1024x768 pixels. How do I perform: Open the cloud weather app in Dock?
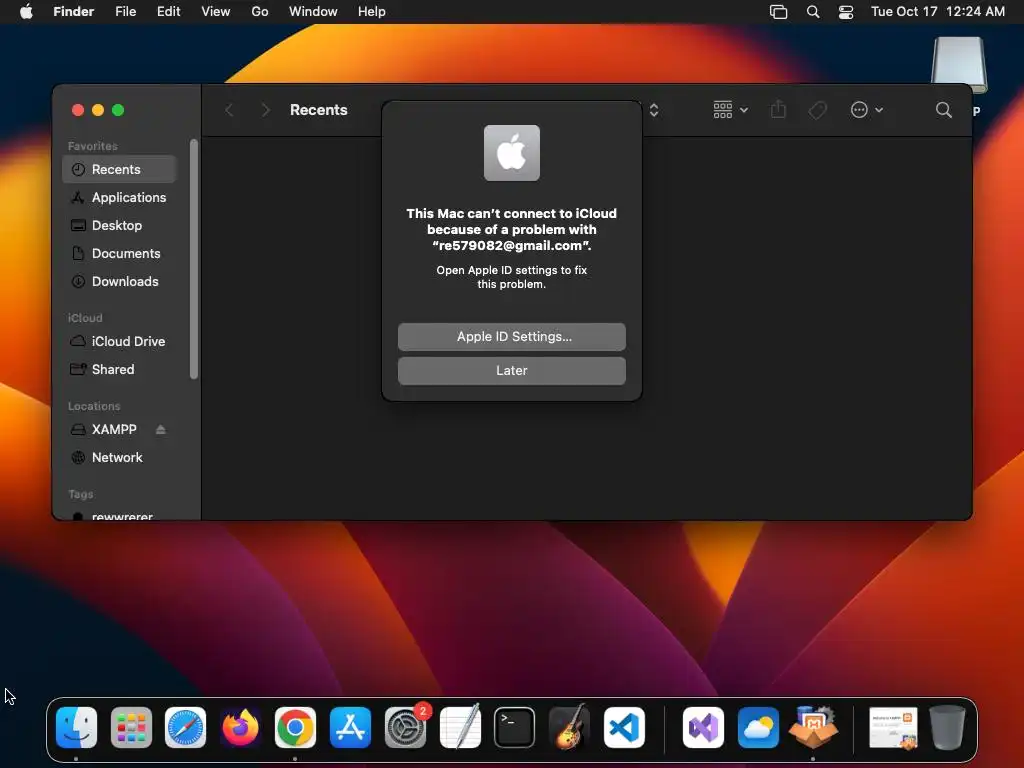[758, 727]
